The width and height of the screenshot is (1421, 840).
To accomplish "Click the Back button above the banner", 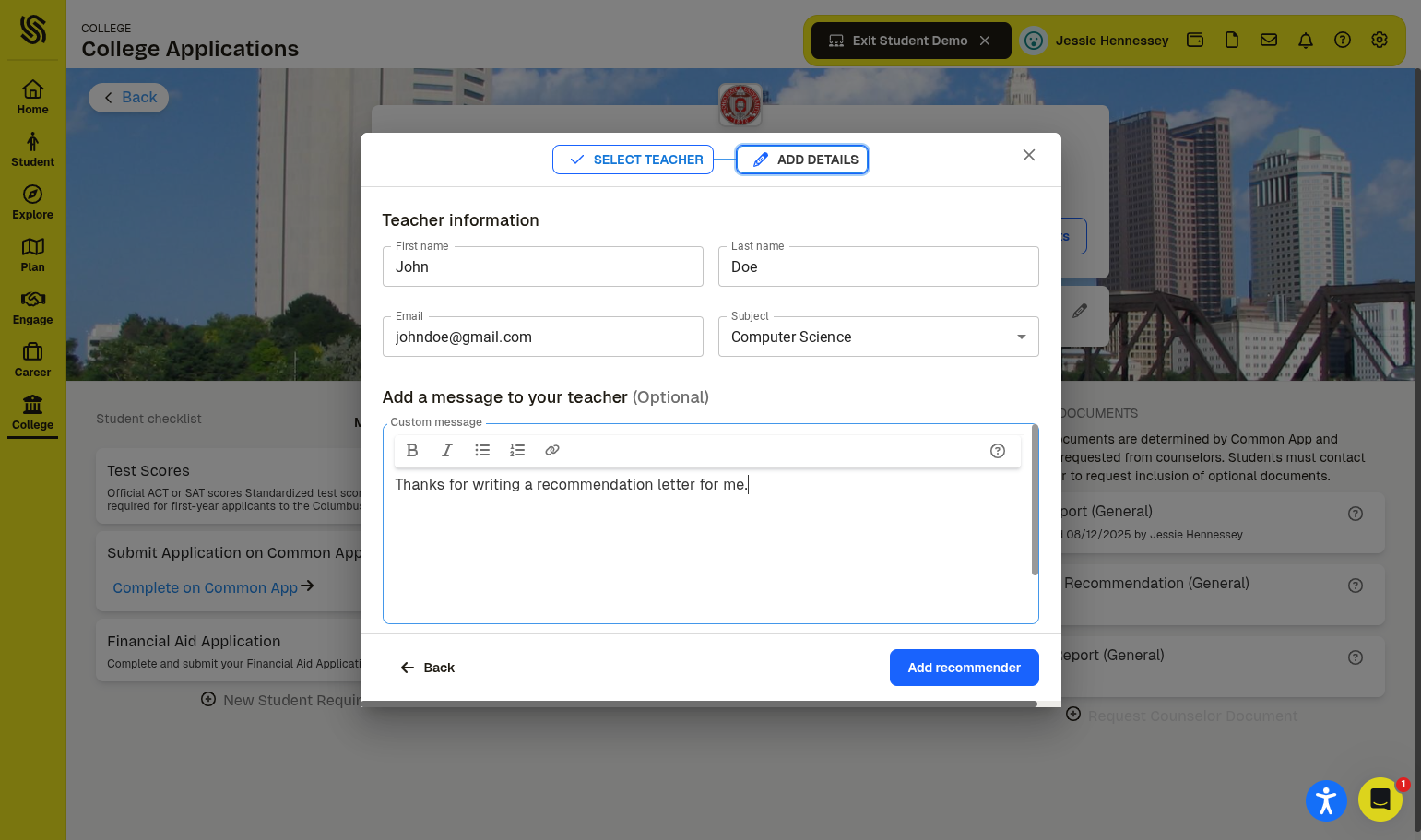I will click(129, 98).
